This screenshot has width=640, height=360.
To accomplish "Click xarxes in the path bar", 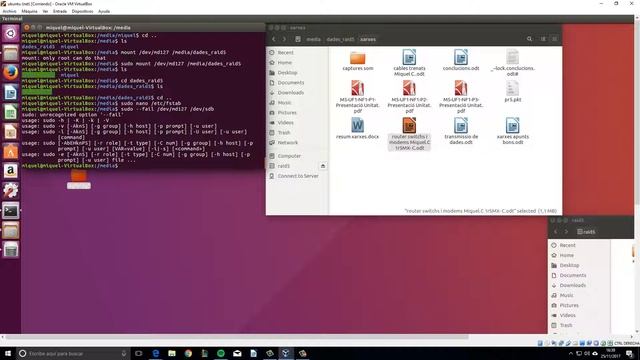I will point(368,39).
